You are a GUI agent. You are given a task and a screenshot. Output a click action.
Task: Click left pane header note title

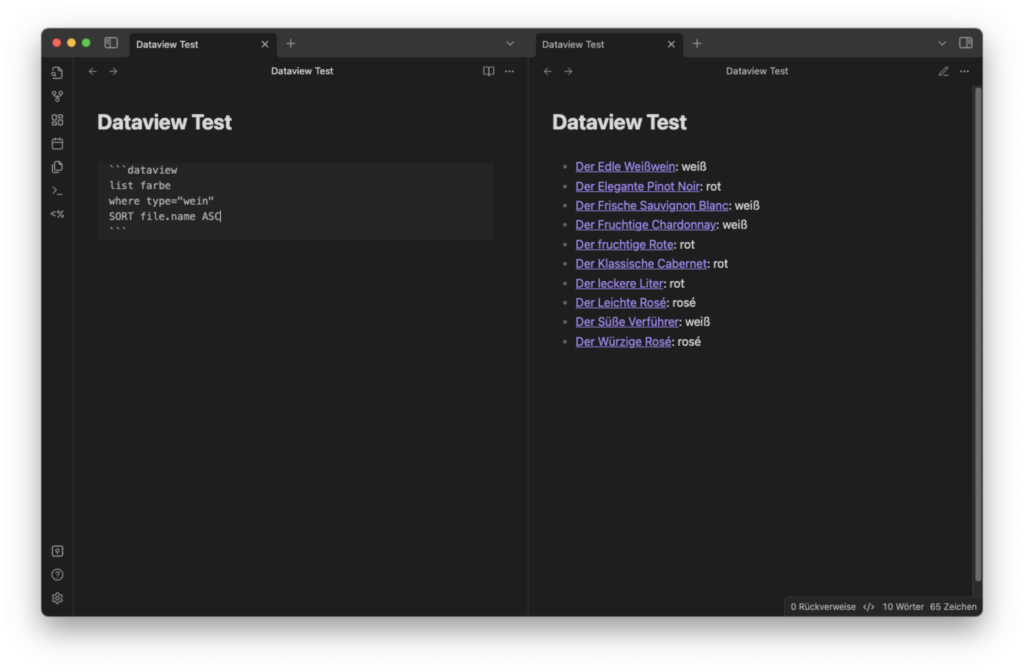[x=302, y=71]
